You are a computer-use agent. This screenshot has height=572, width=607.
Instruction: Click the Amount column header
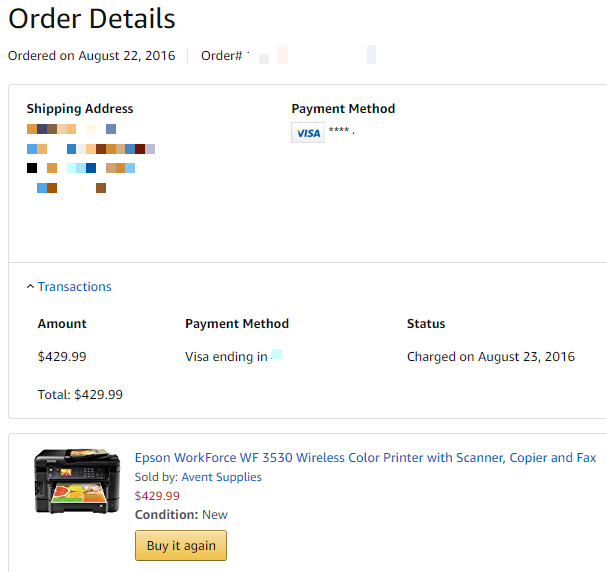click(62, 324)
